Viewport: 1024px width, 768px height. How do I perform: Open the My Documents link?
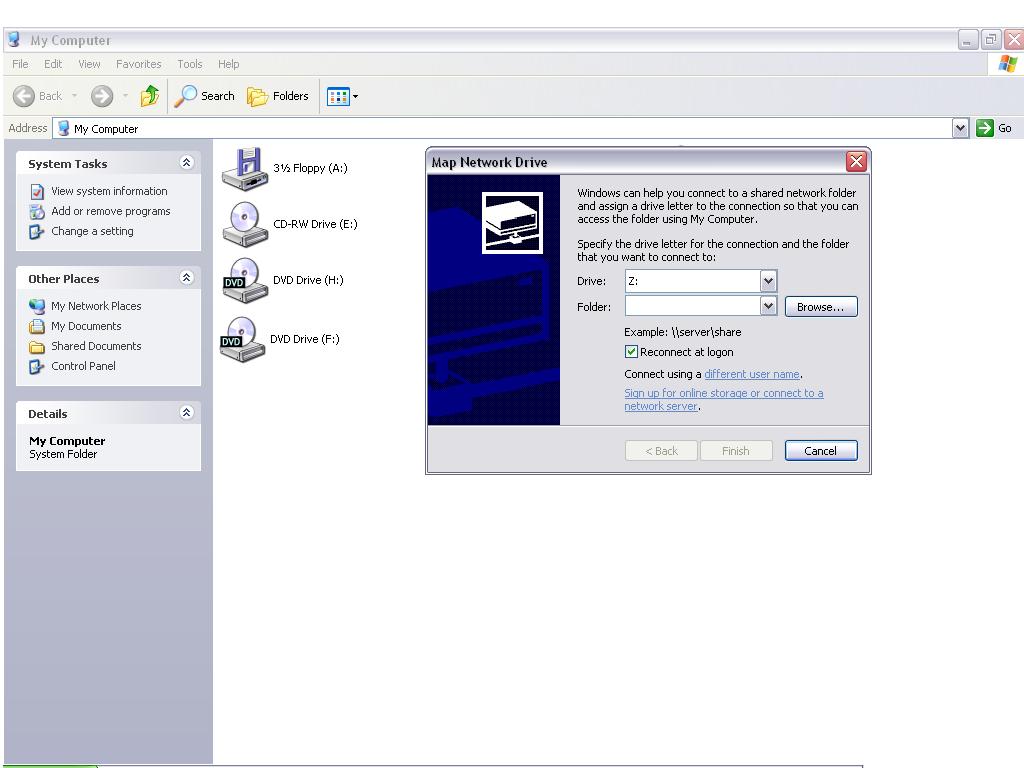click(86, 327)
